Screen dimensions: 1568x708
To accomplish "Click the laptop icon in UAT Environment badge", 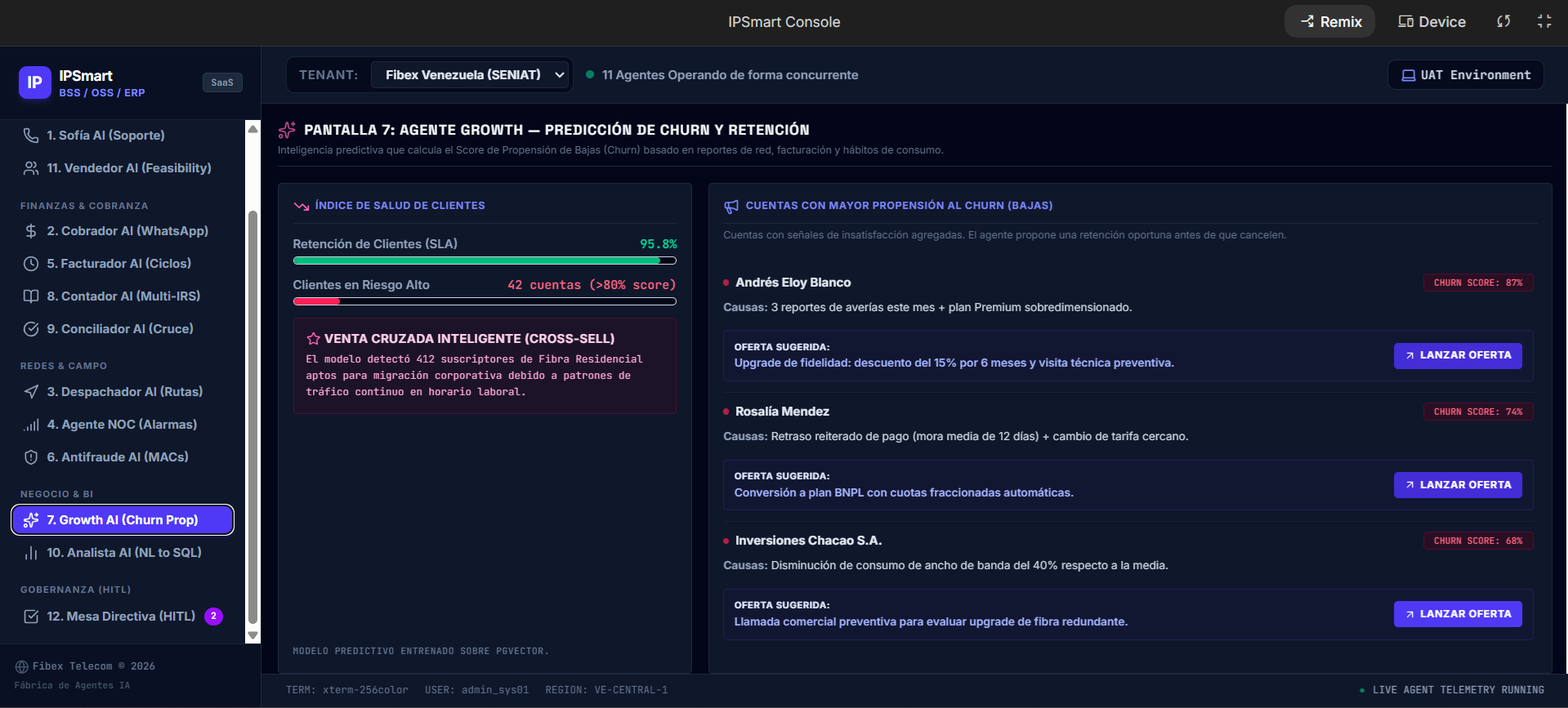I will 1409,75.
